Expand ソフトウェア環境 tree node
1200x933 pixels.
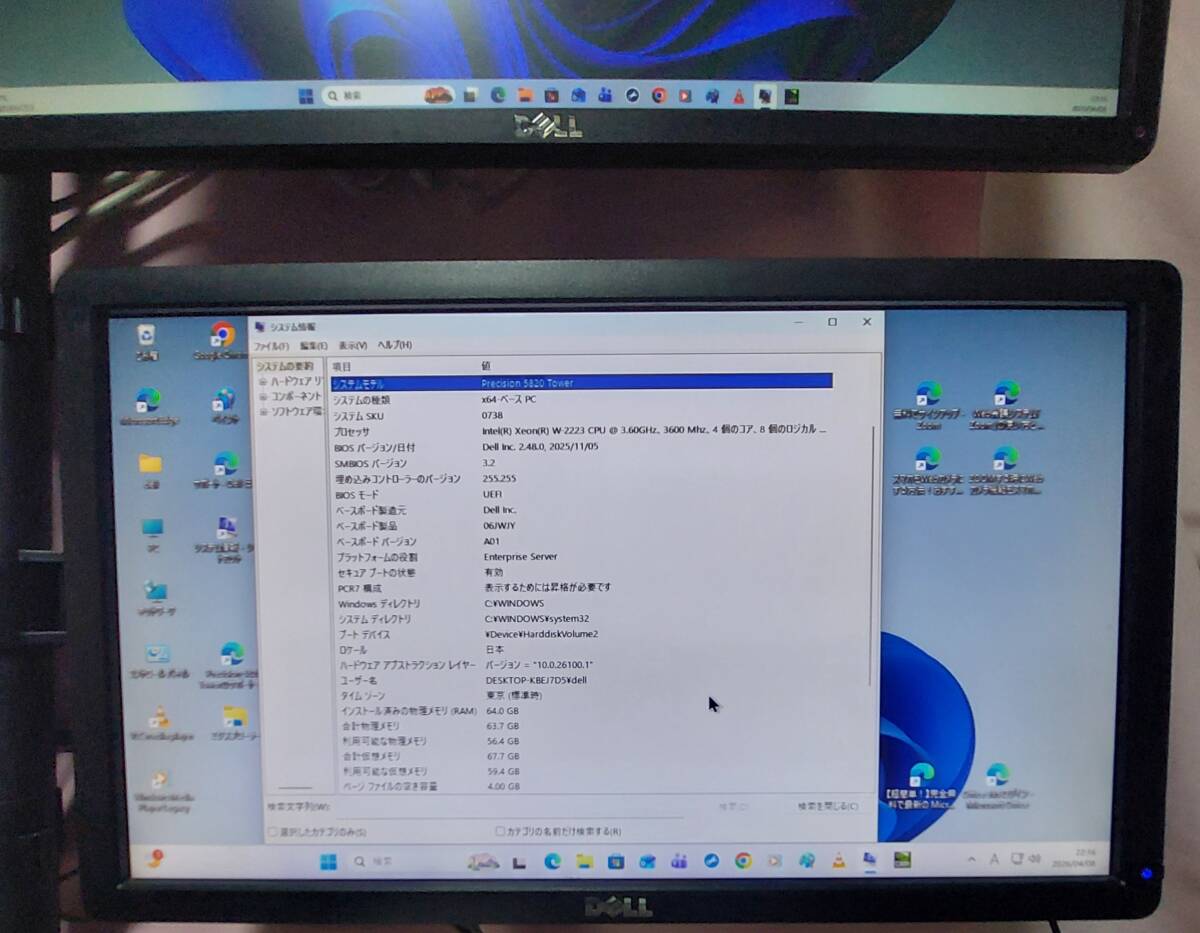263,411
